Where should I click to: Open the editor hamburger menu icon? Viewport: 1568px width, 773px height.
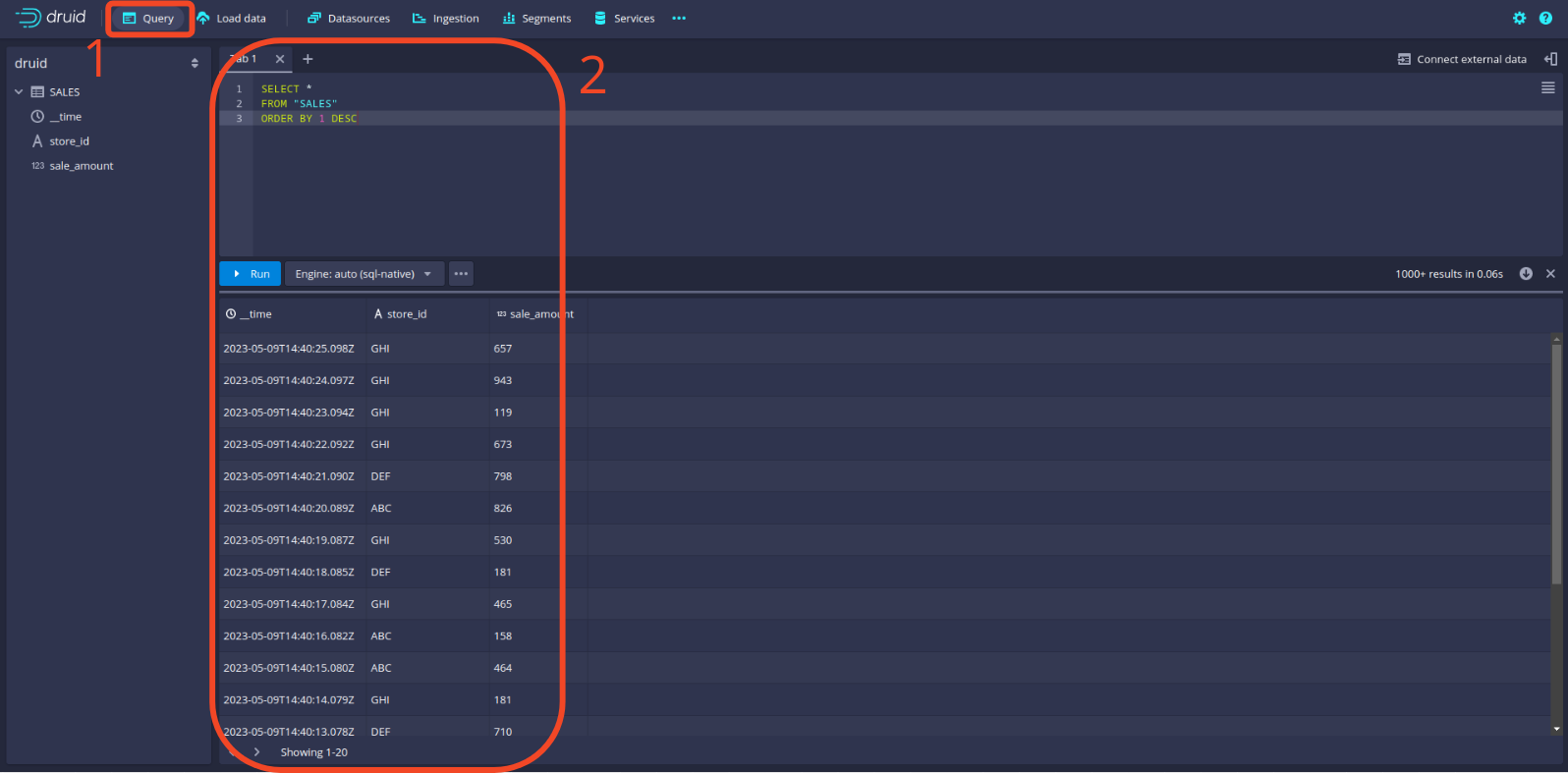pos(1547,88)
